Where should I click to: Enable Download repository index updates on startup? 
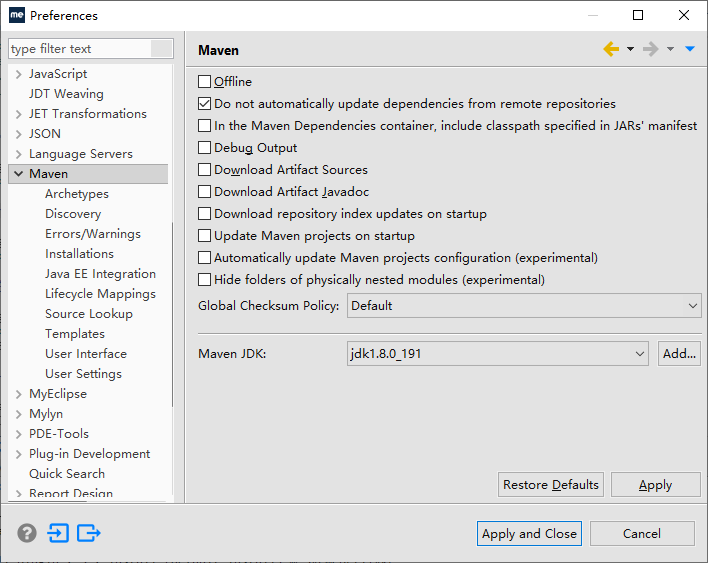[205, 214]
